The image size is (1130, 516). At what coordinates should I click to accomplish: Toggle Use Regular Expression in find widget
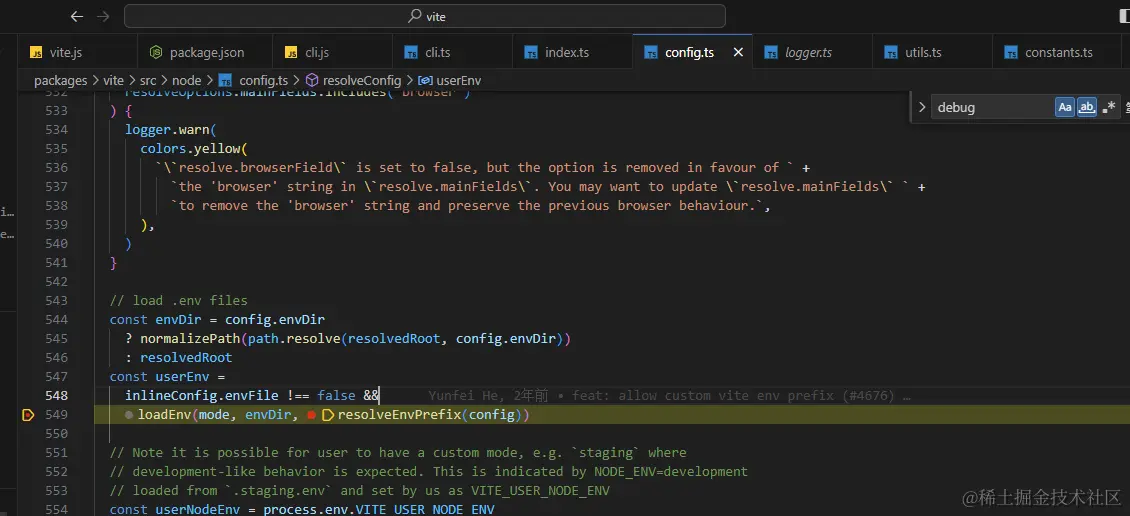pos(1108,107)
